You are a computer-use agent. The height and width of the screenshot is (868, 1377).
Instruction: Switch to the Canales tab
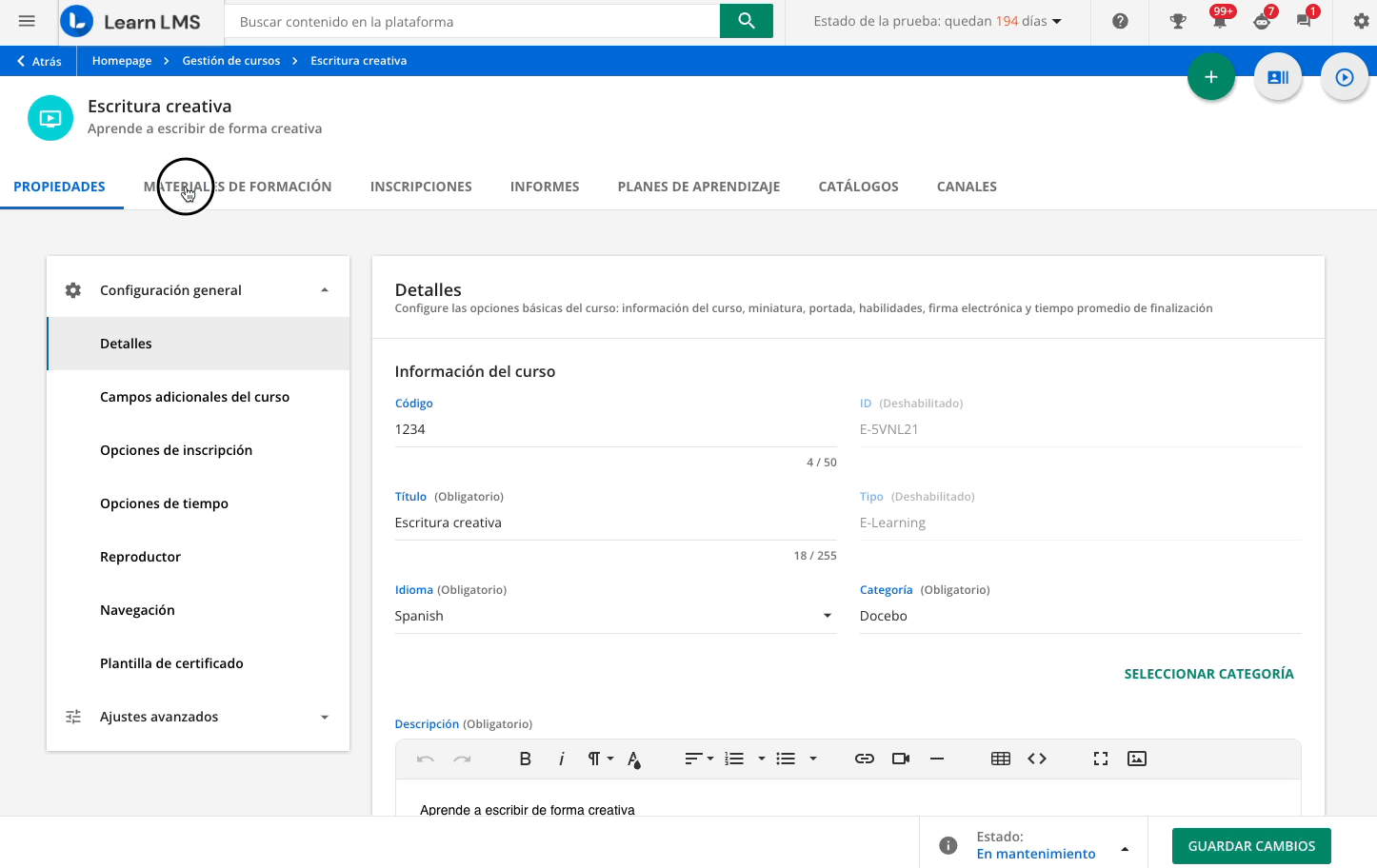(967, 187)
